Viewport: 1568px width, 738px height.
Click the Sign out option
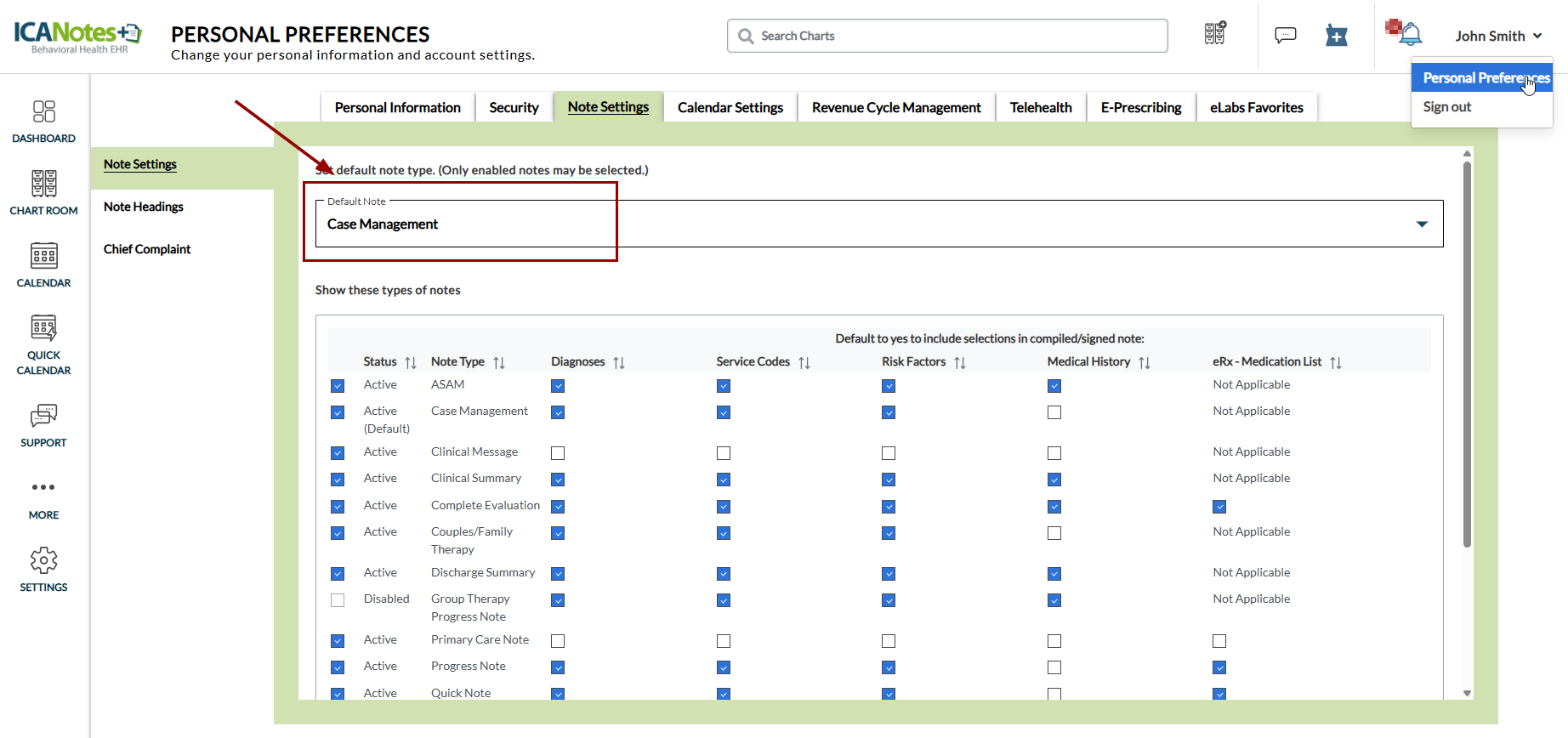[x=1446, y=107]
